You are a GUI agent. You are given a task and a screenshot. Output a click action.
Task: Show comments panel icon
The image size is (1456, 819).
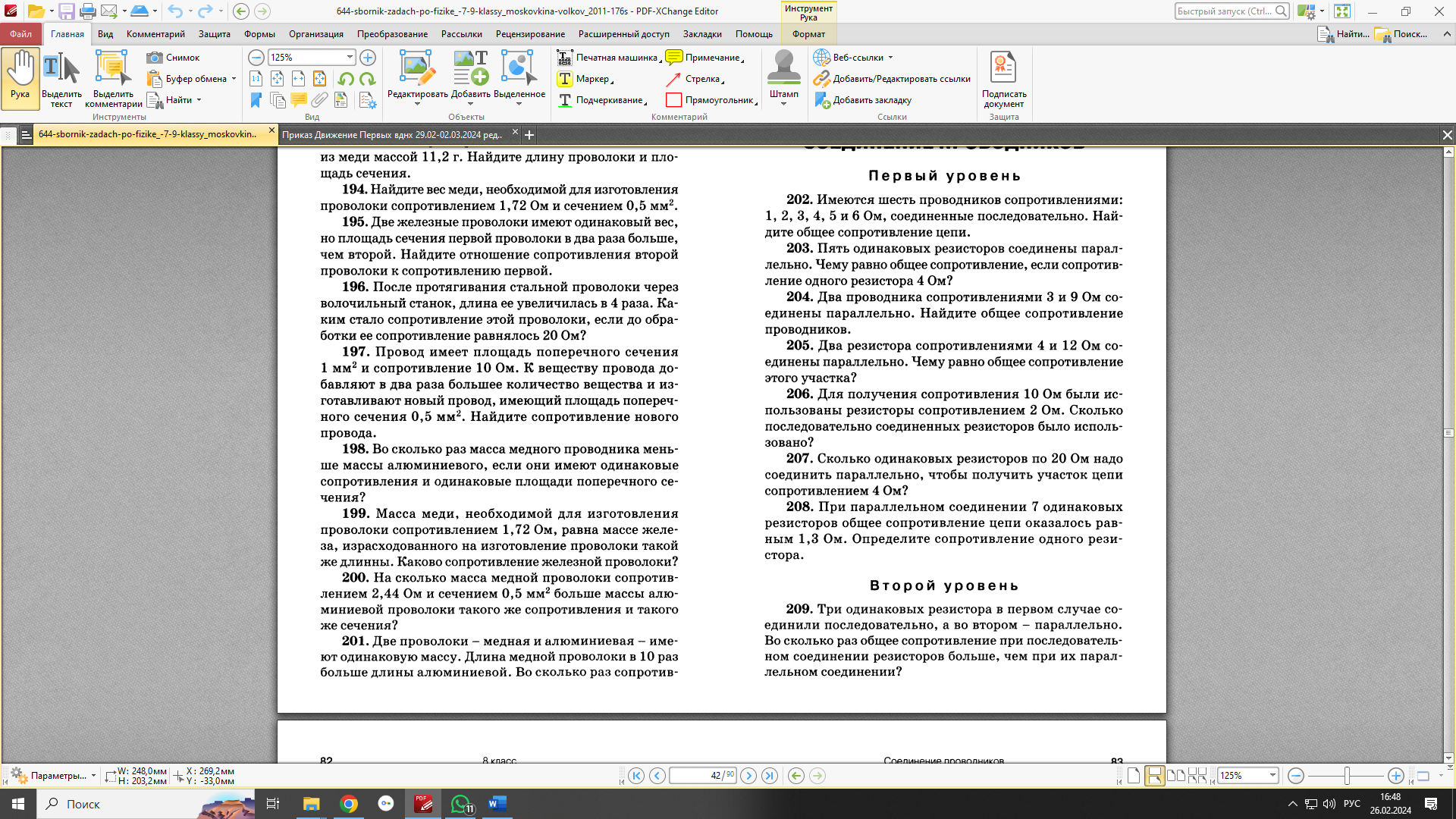point(299,100)
